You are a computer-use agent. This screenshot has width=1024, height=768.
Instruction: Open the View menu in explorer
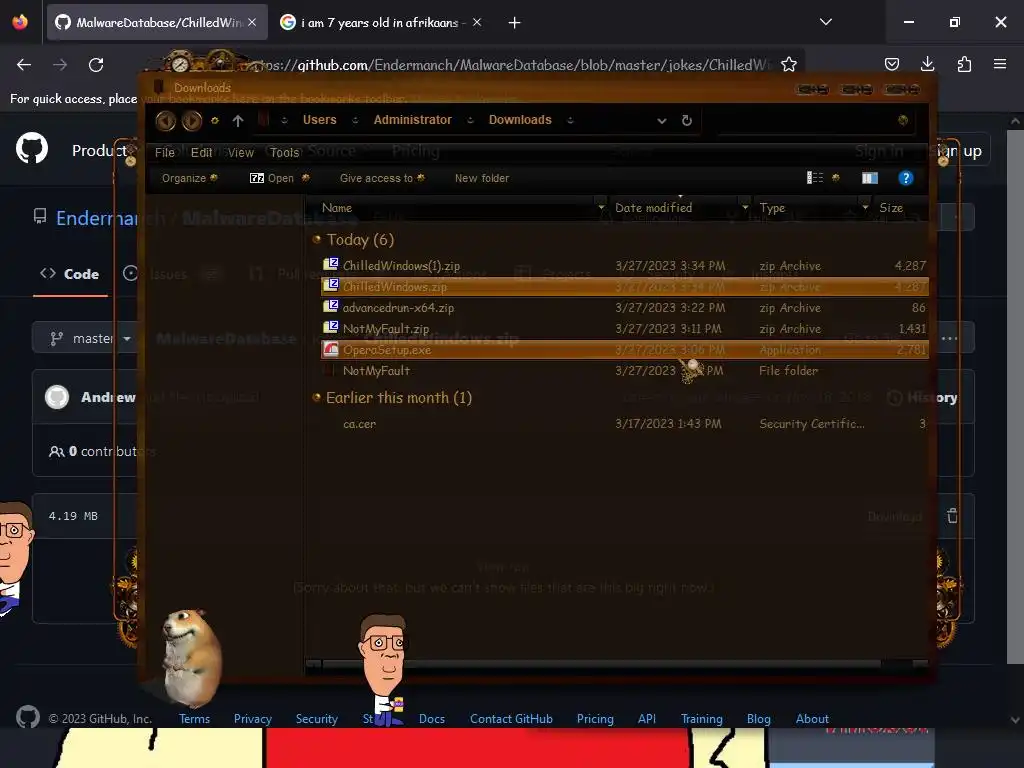click(x=240, y=152)
